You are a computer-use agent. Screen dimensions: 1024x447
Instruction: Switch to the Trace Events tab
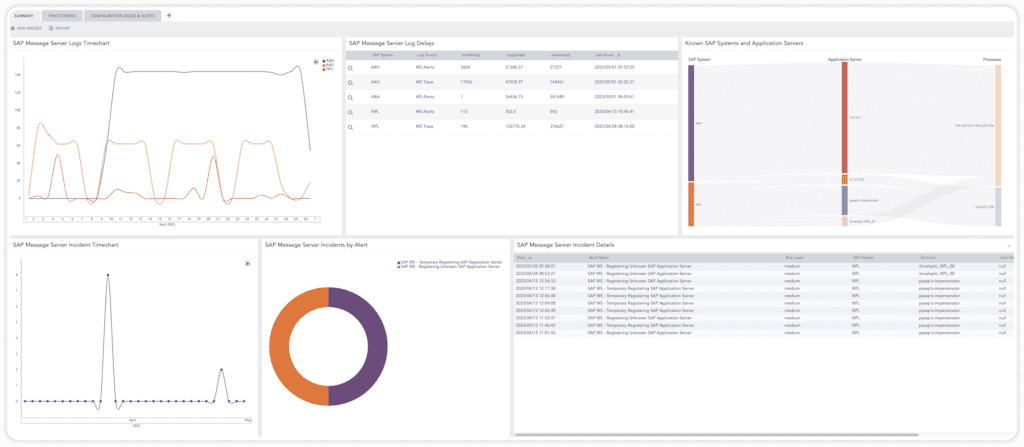click(x=62, y=16)
